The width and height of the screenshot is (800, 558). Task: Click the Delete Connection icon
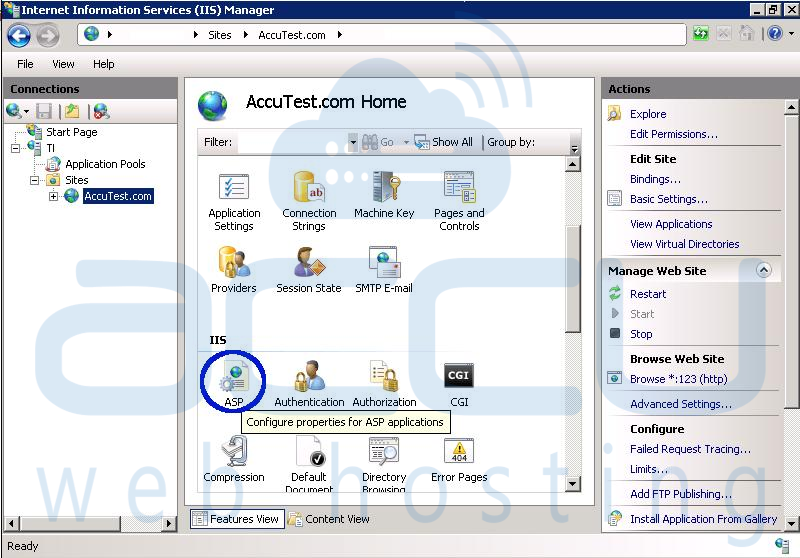101,111
